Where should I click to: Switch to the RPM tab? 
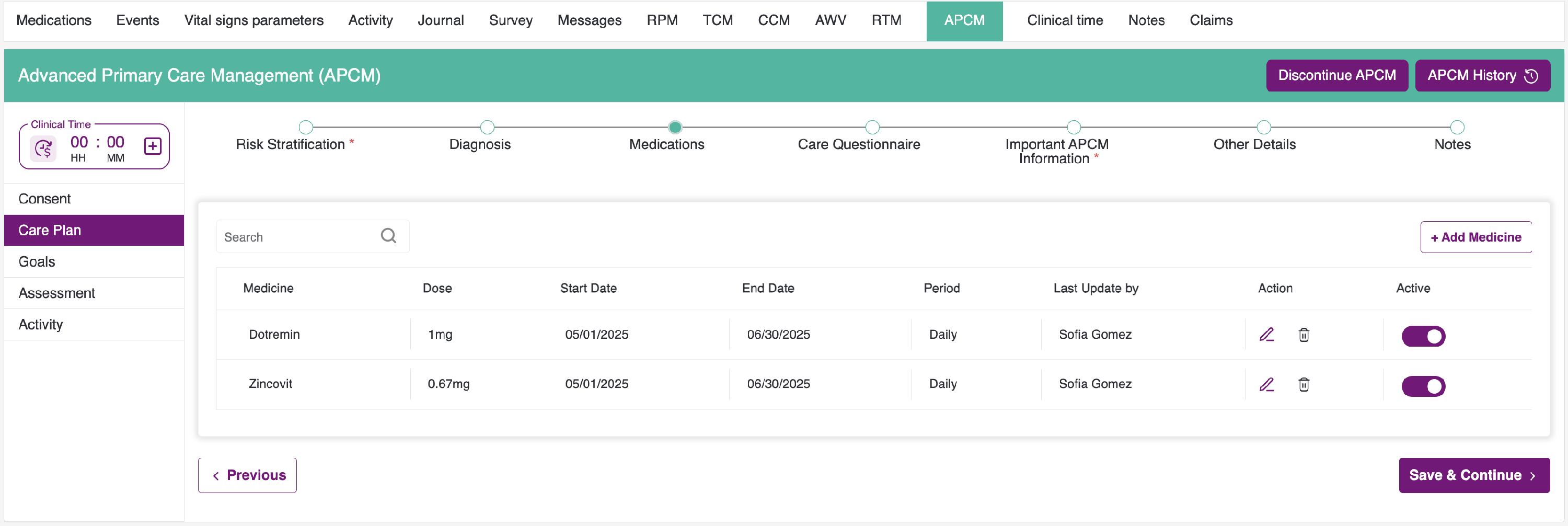[x=662, y=21]
